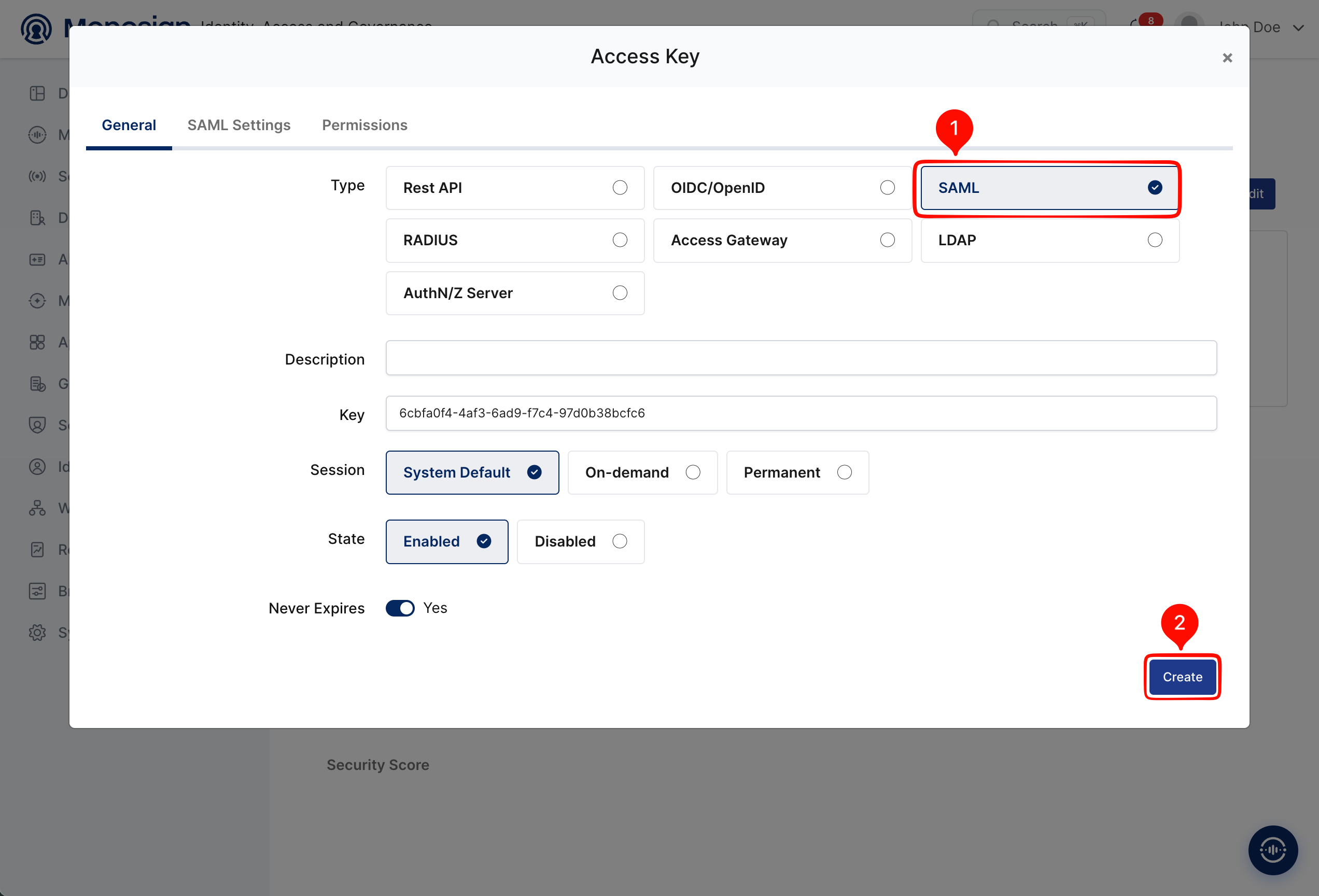The image size is (1319, 896).
Task: Open the sliders panel icon in sidebar
Action: point(37,591)
